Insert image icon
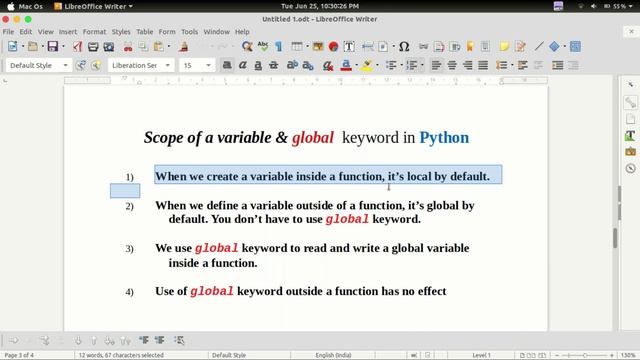640x360 pixels. (318, 47)
